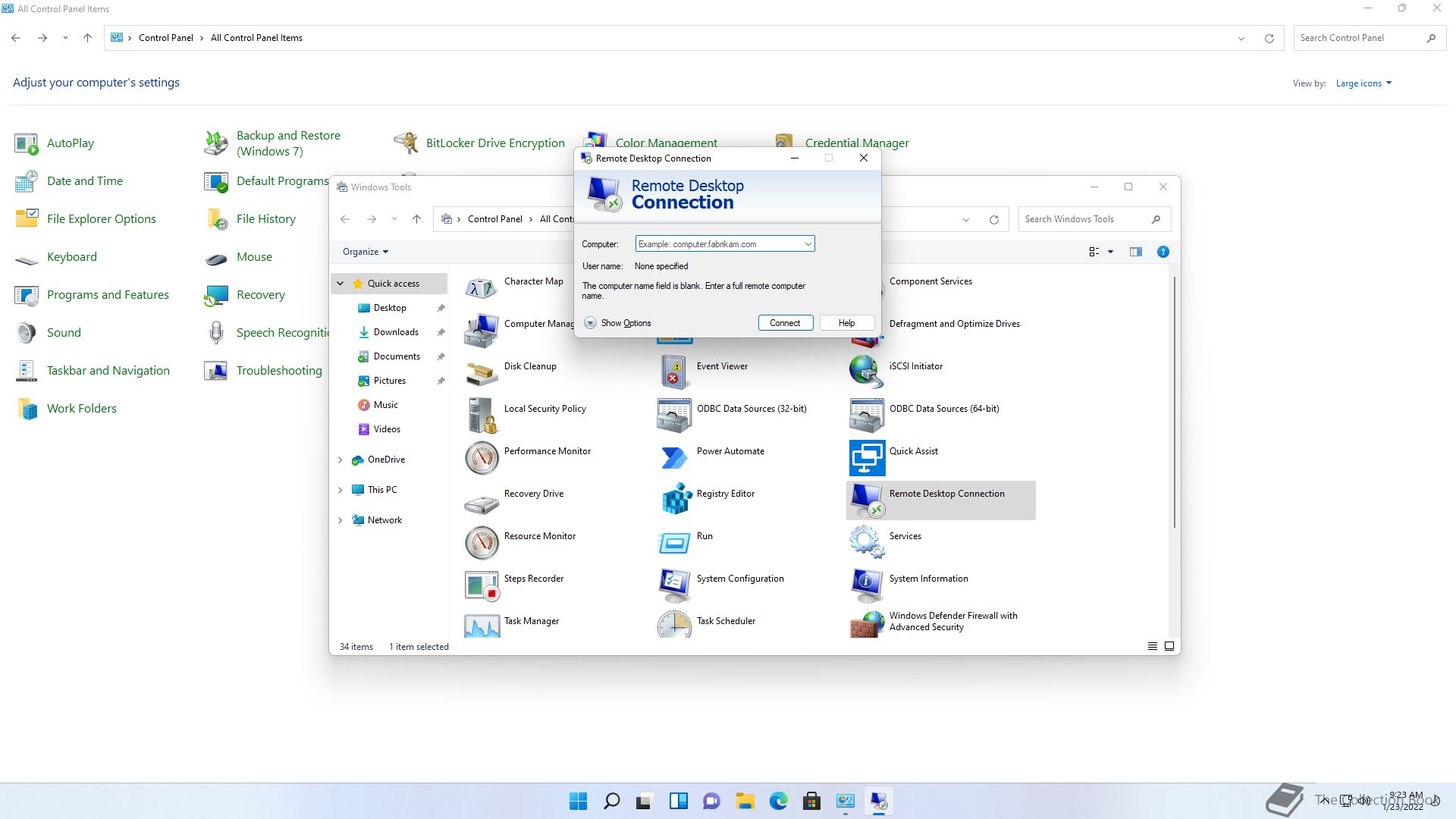Select Downloads in the navigation pane
Viewport: 1456px width, 819px height.
click(396, 332)
